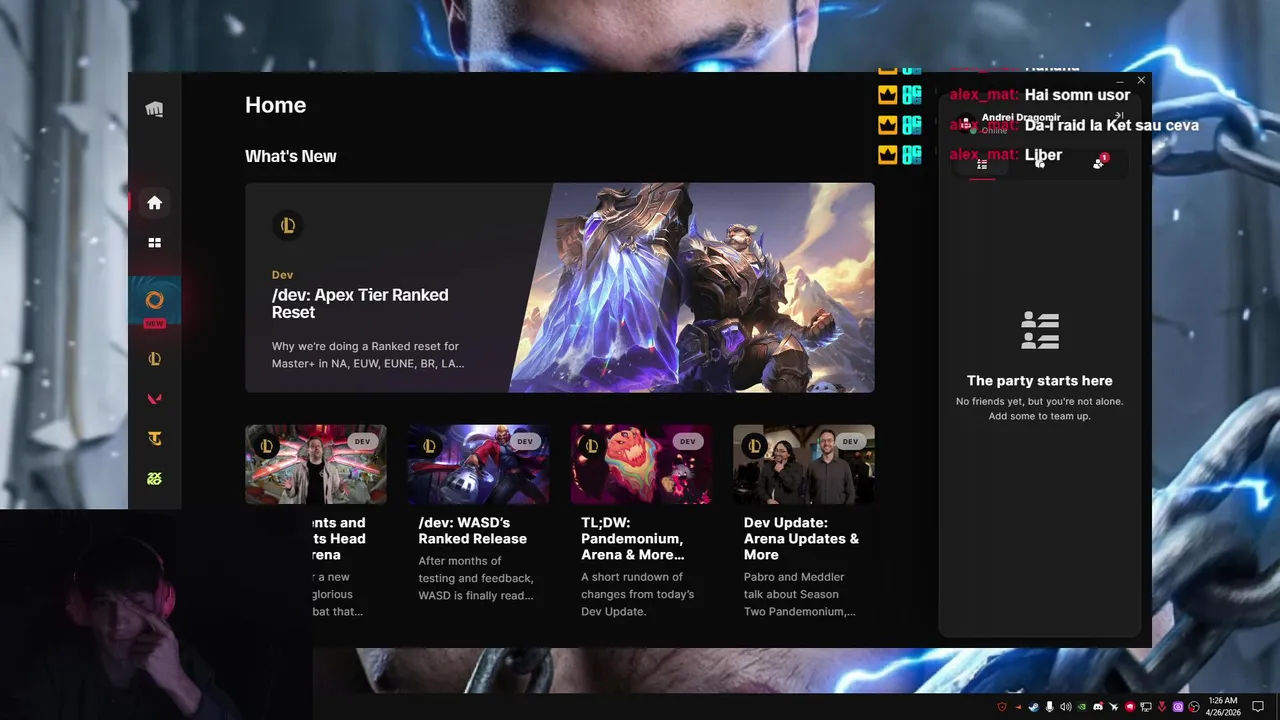Viewport: 1280px width, 720px height.
Task: Open Andrei Dragomir's profile avatar
Action: [966, 124]
